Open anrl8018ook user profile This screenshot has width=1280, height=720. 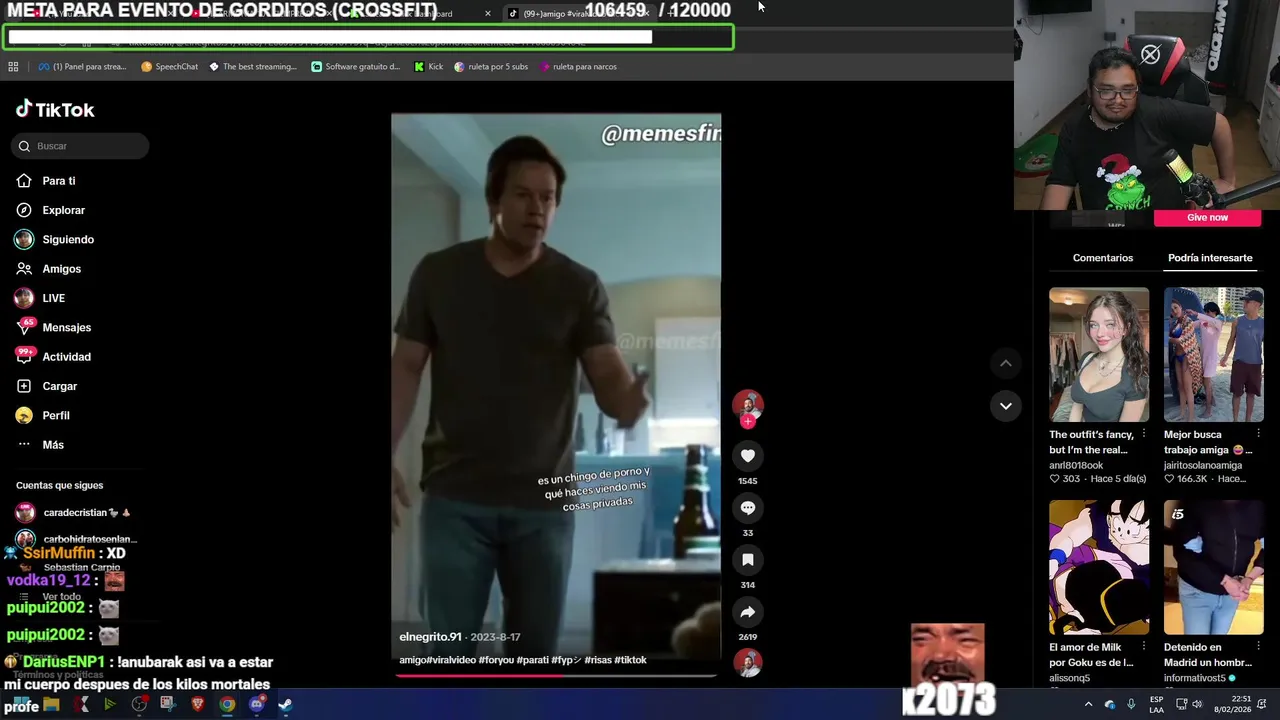(x=1076, y=465)
